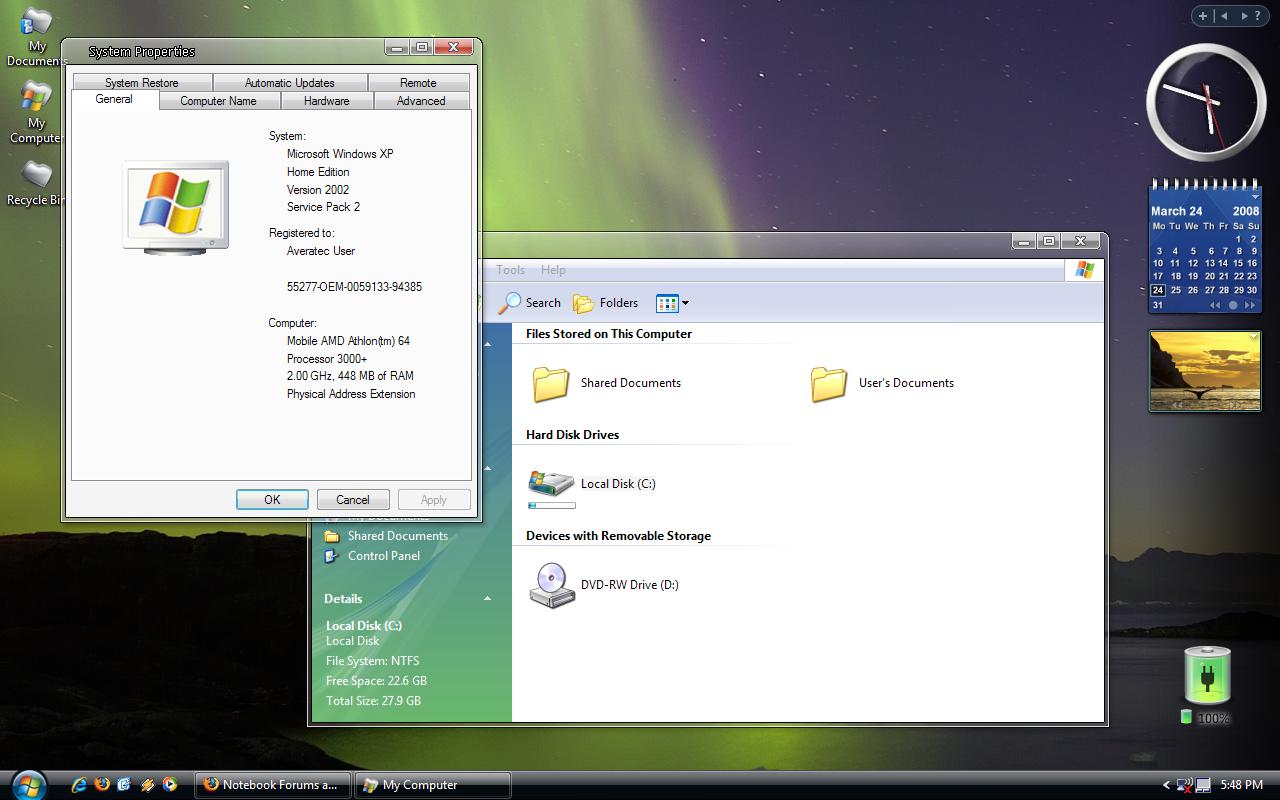Click the 5:48 PM taskbar clock
Viewport: 1280px width, 800px height.
point(1241,785)
